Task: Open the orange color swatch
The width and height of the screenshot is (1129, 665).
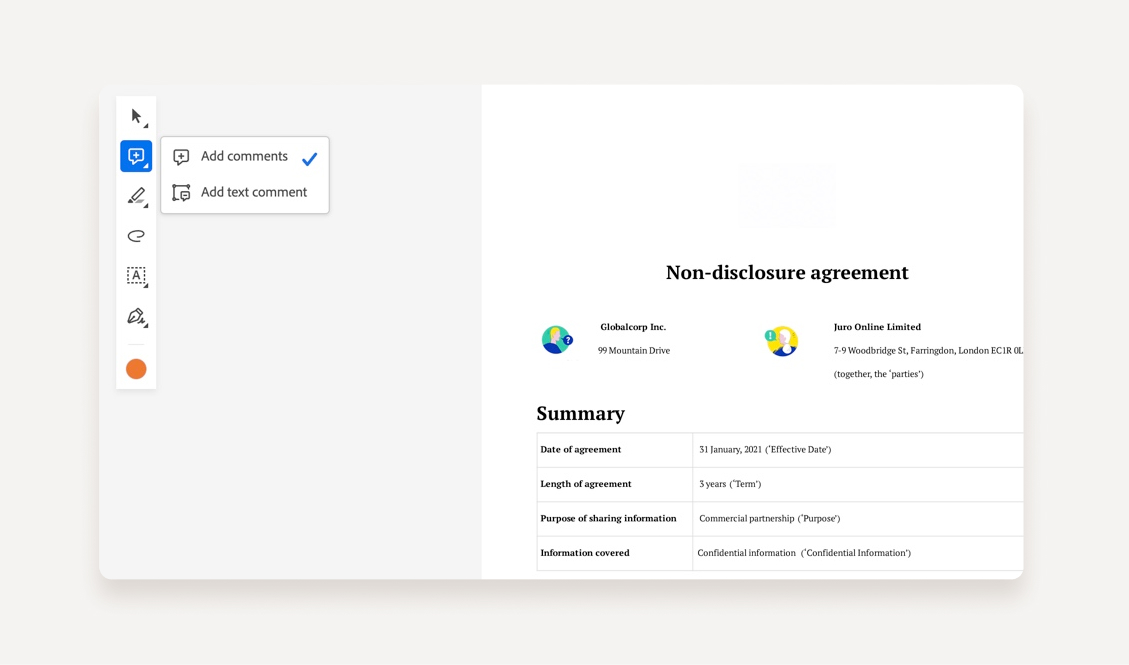Action: point(136,369)
